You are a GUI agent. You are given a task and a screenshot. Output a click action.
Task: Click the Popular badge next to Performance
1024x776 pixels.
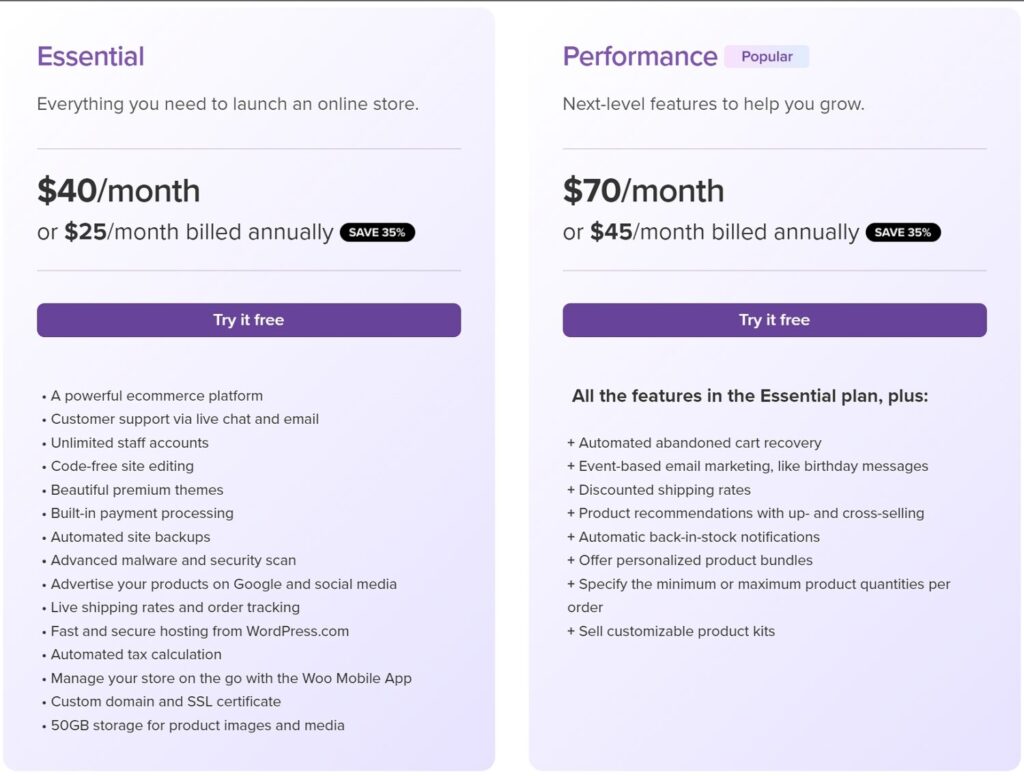pos(767,57)
